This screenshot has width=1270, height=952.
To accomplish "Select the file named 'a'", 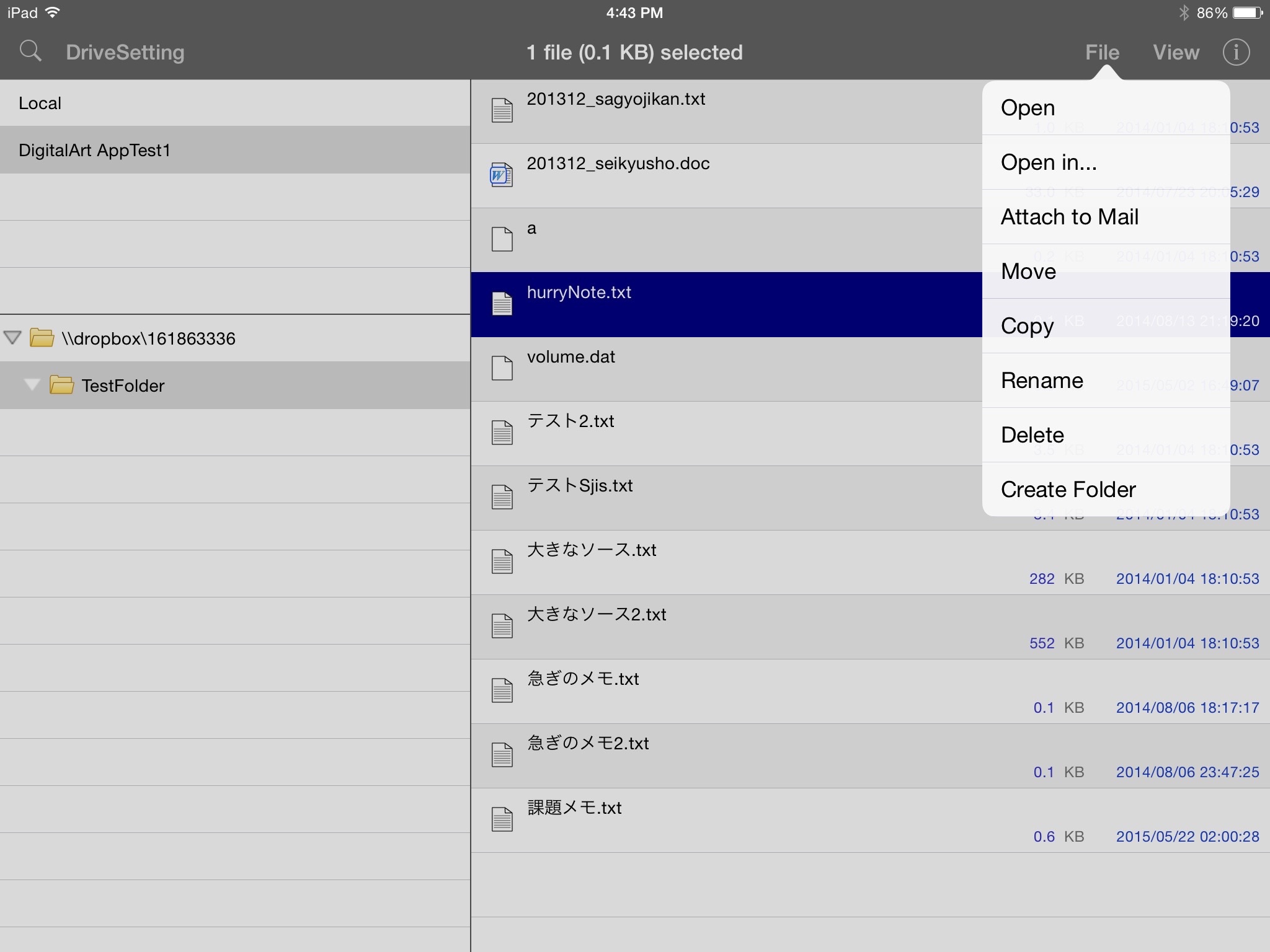I will 531,229.
